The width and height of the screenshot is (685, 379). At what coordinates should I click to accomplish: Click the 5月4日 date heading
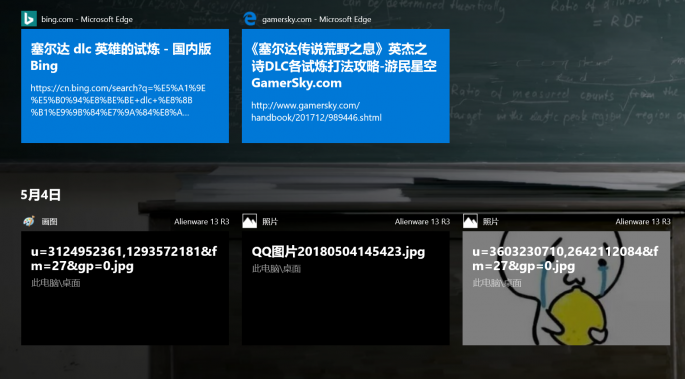click(x=41, y=195)
